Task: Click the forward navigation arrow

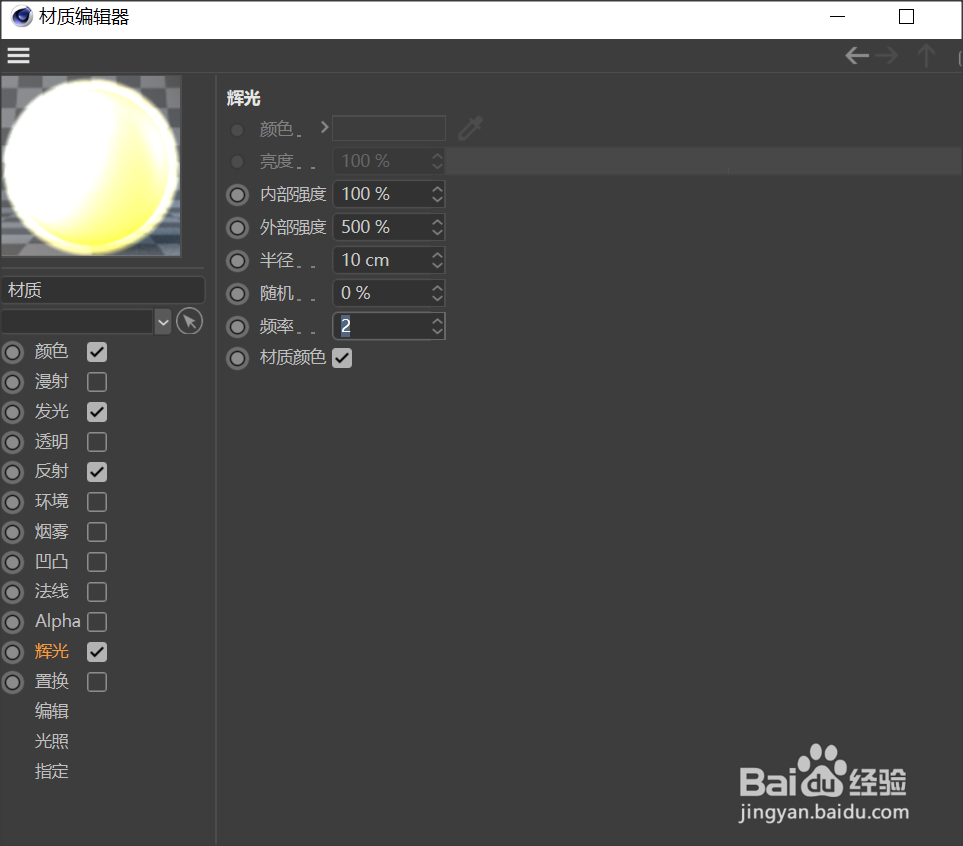Action: point(887,55)
